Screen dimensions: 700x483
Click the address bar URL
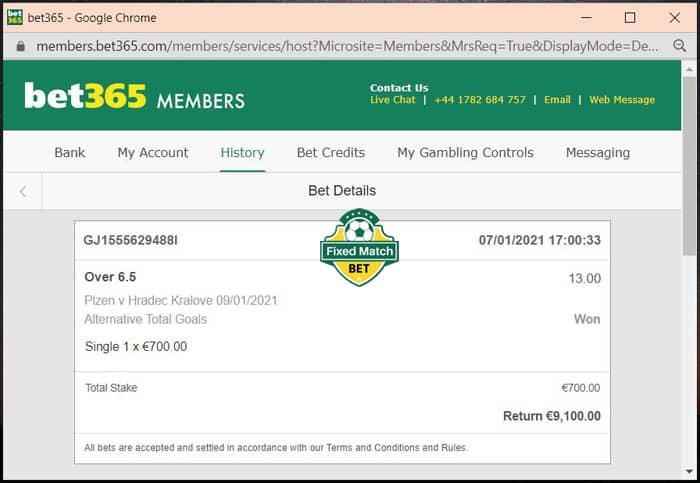tap(347, 46)
